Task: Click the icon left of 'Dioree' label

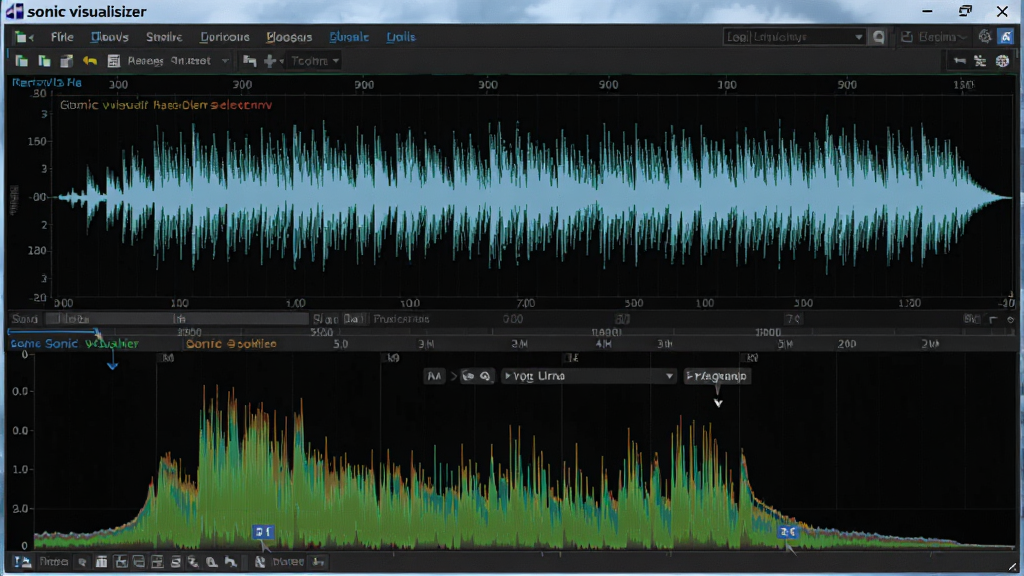Action: 259,562
